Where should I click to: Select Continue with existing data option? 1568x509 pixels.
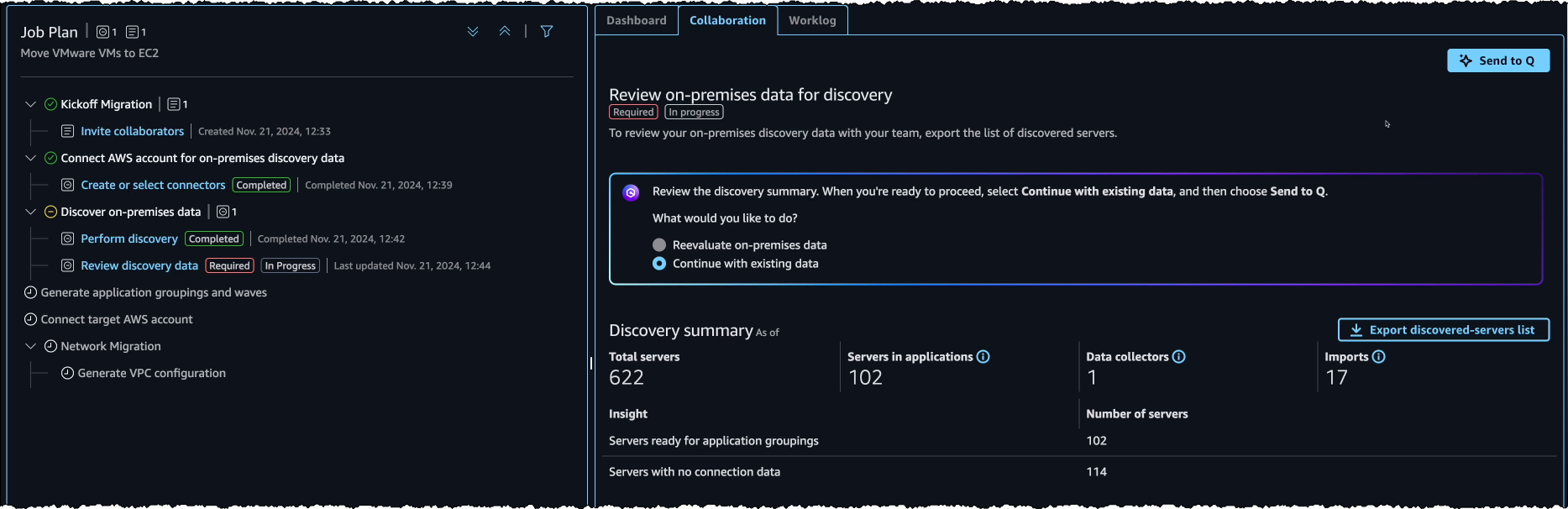659,264
